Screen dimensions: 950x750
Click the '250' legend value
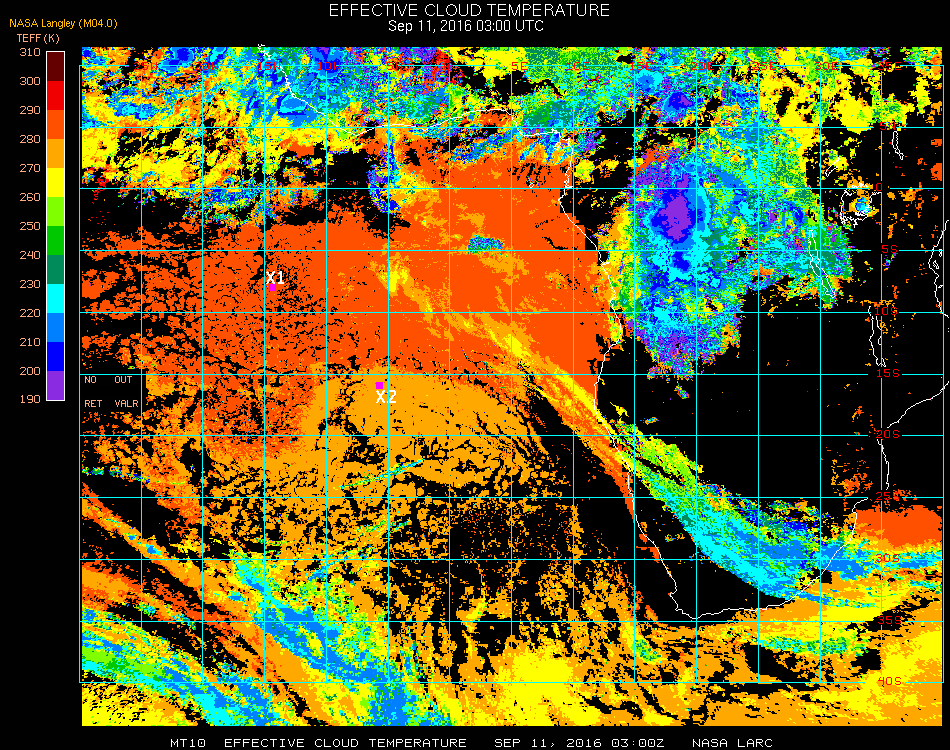click(x=30, y=227)
